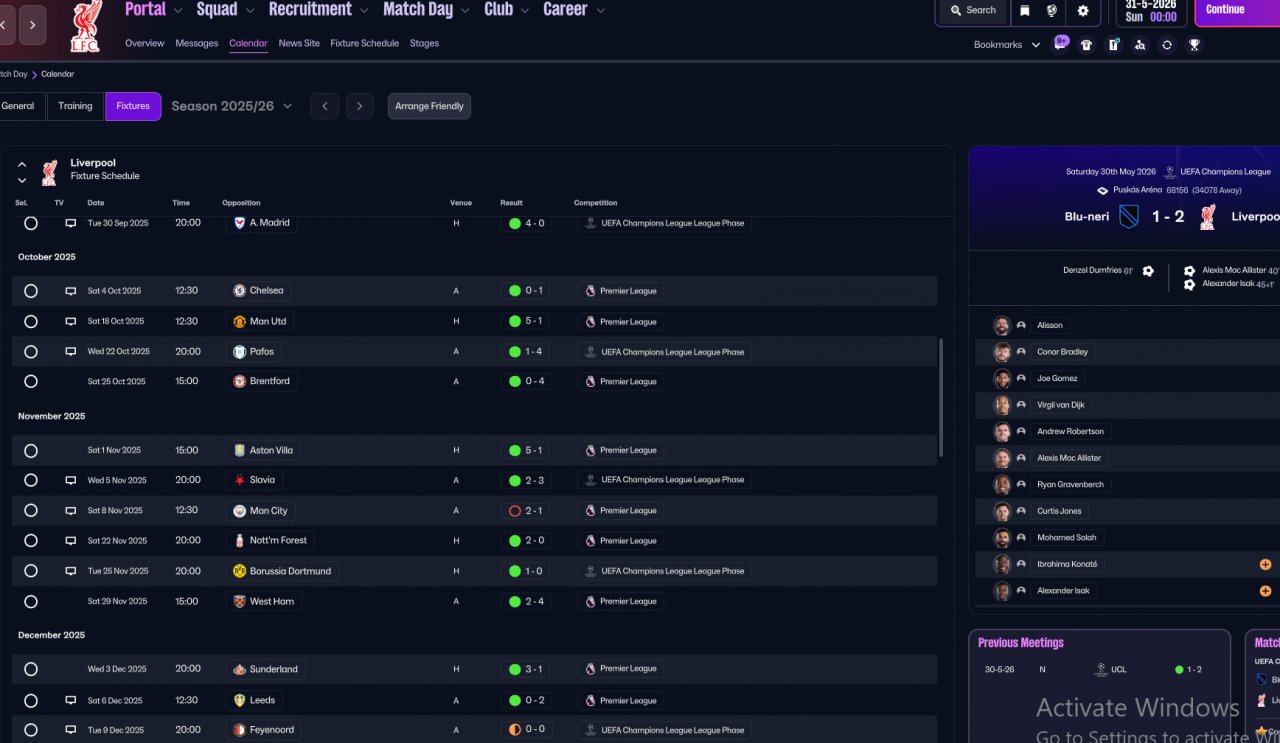The height and width of the screenshot is (743, 1280).
Task: Select the Man Utd fixture radio button
Action: point(31,322)
